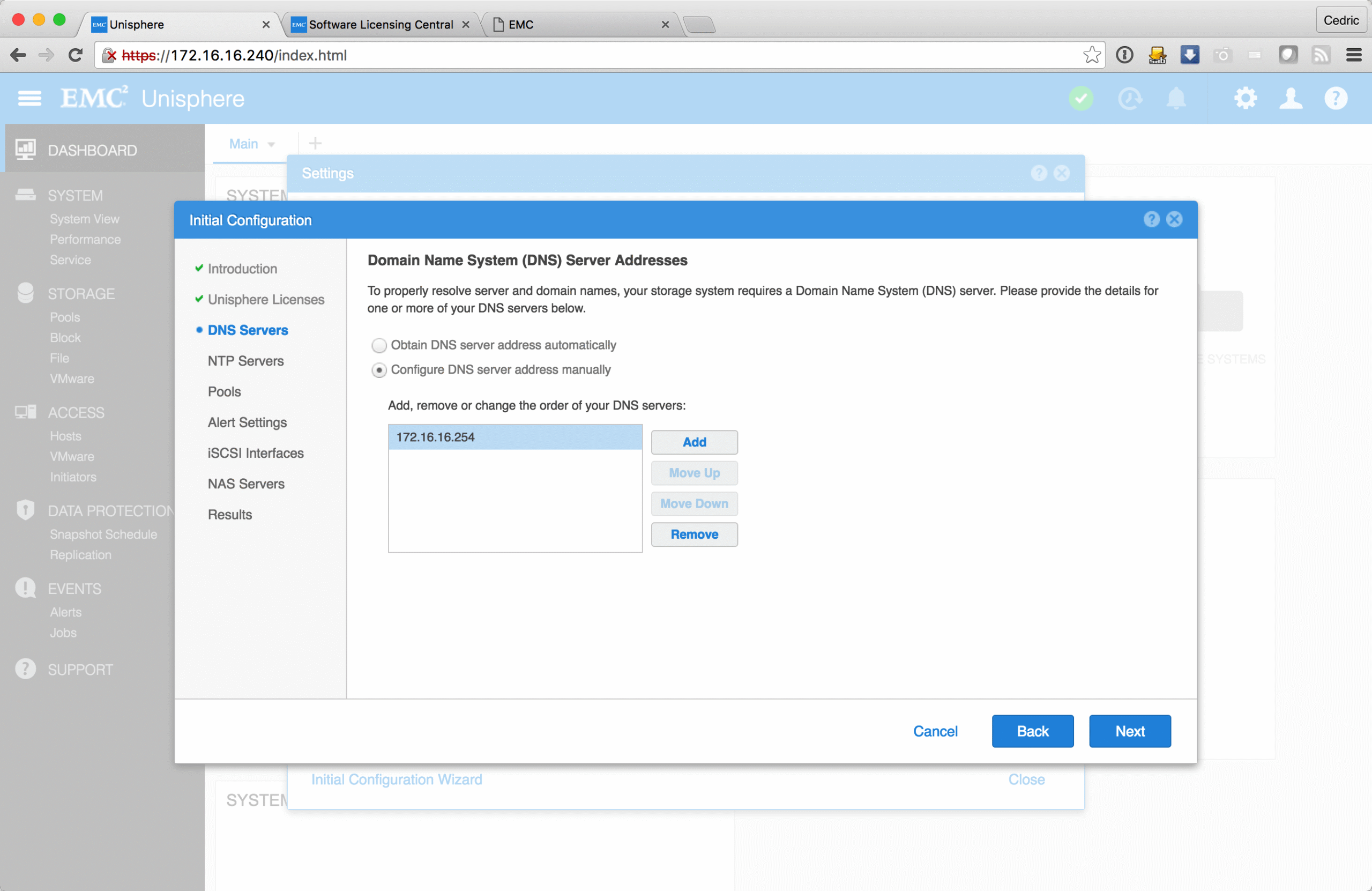Viewport: 1372px width, 891px height.
Task: Open the alerts bell icon in header
Action: 1175,99
